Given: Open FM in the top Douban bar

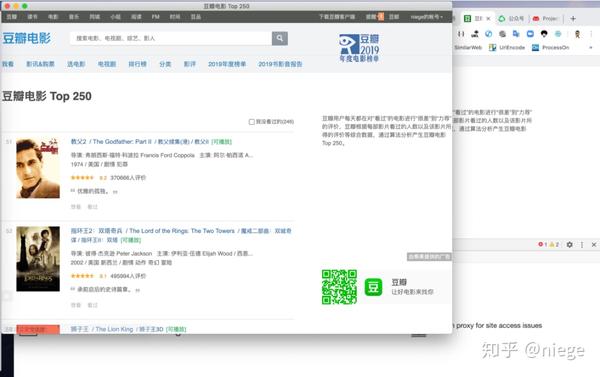Looking at the screenshot, I should (x=155, y=17).
